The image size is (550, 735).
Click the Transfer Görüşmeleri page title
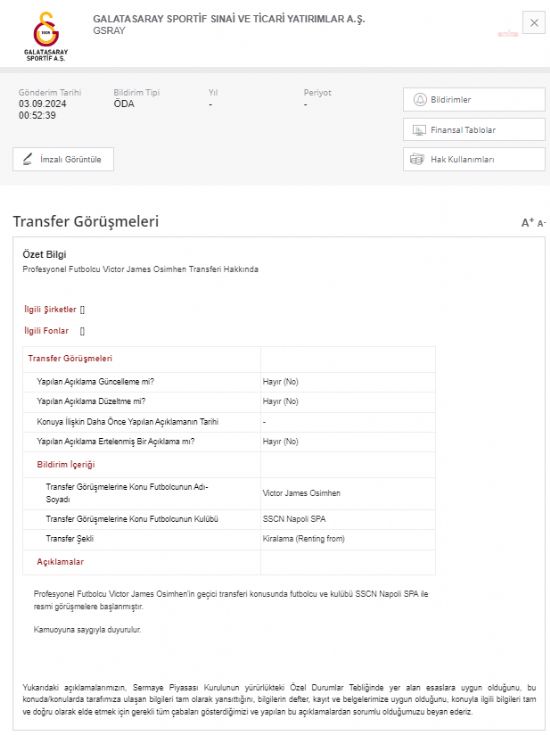(86, 221)
